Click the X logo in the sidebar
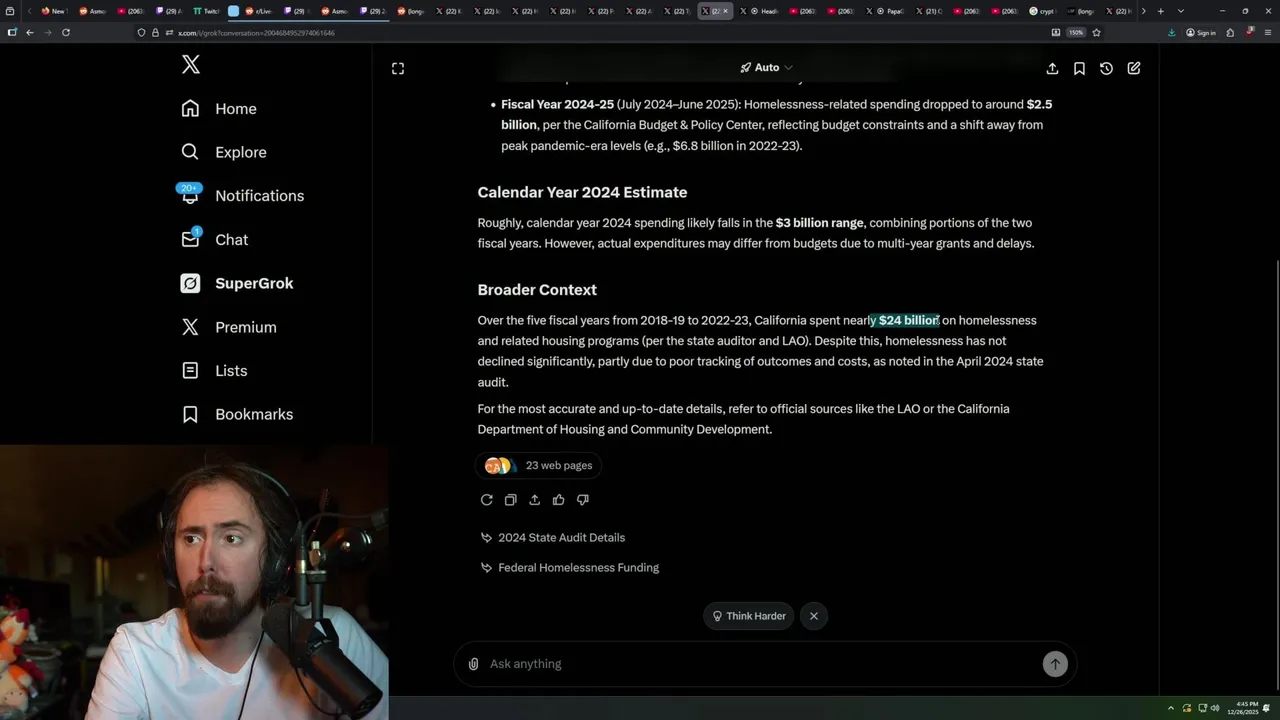The image size is (1280, 720). point(191,65)
